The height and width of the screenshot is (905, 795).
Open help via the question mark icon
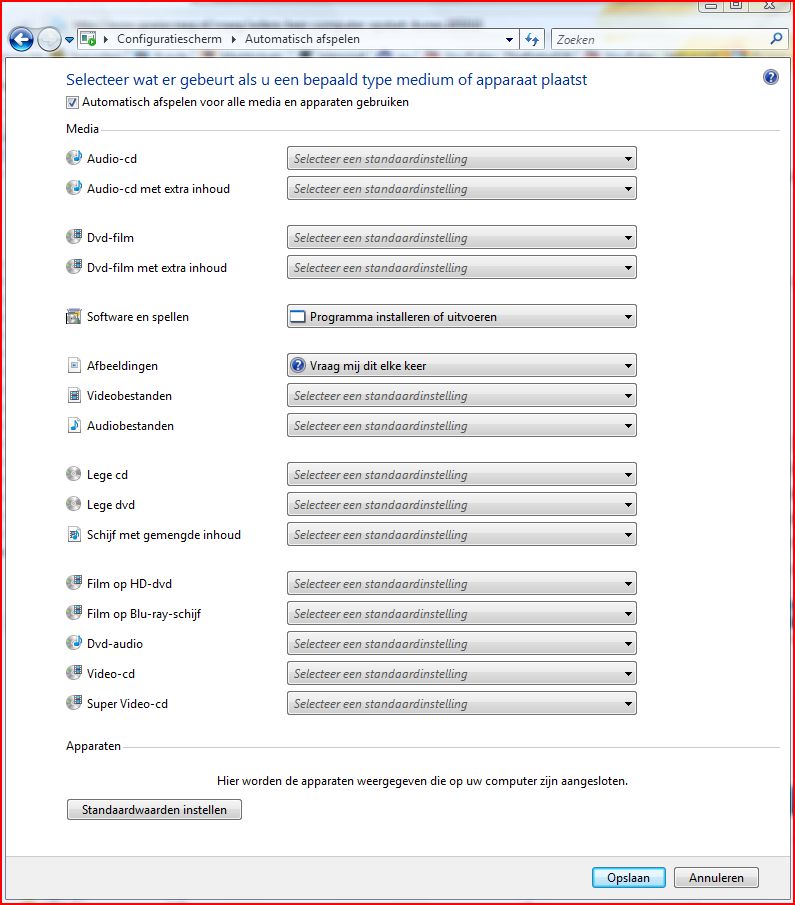click(x=771, y=76)
